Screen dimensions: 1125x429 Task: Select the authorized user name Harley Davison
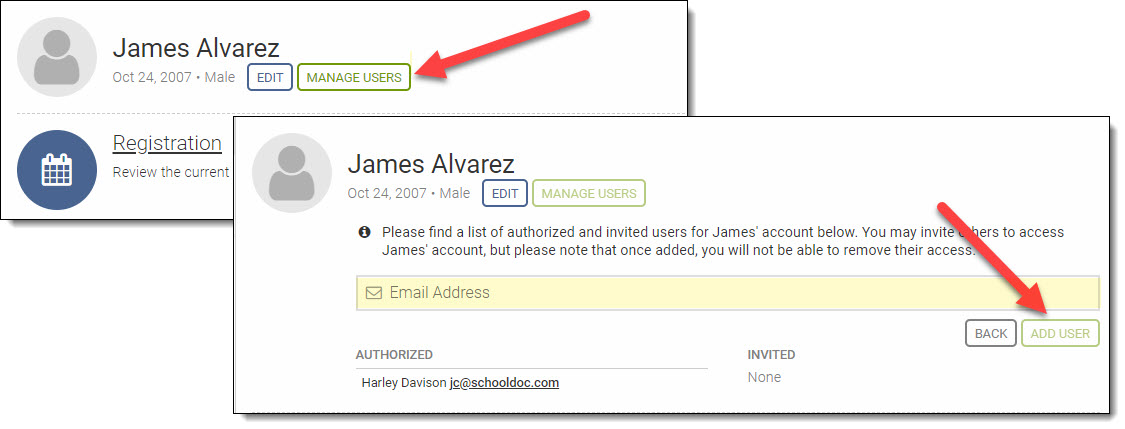pos(403,382)
